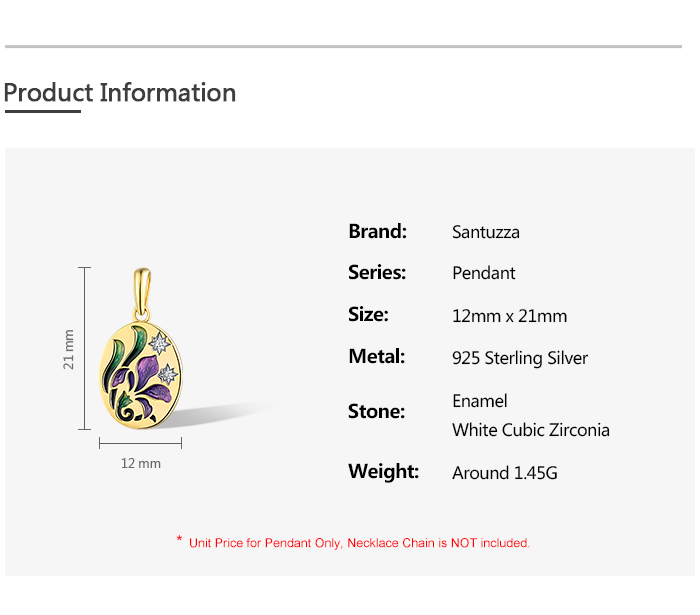Click the "Brand:" label
The image size is (700, 615).
click(377, 231)
